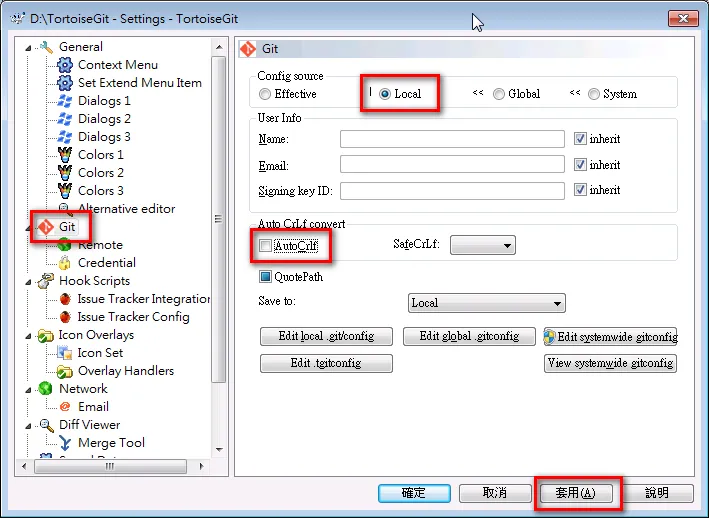Click the Credential padlock icon

65,263
